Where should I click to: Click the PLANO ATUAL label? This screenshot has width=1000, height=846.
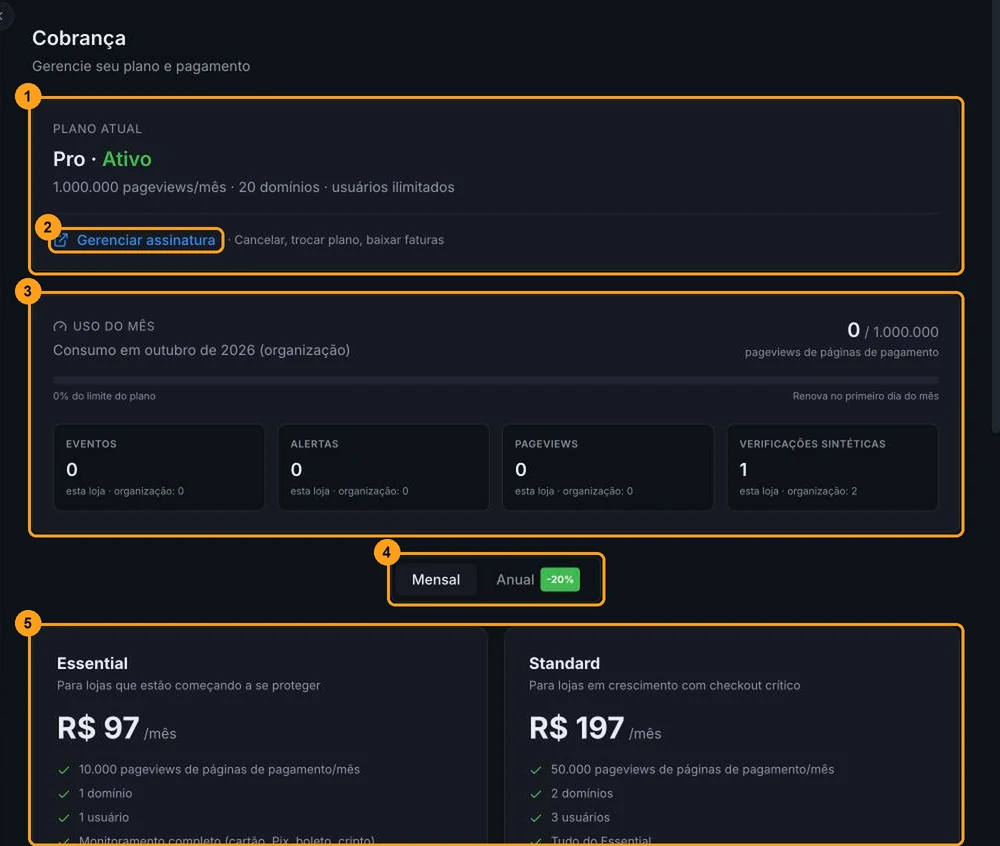point(98,129)
